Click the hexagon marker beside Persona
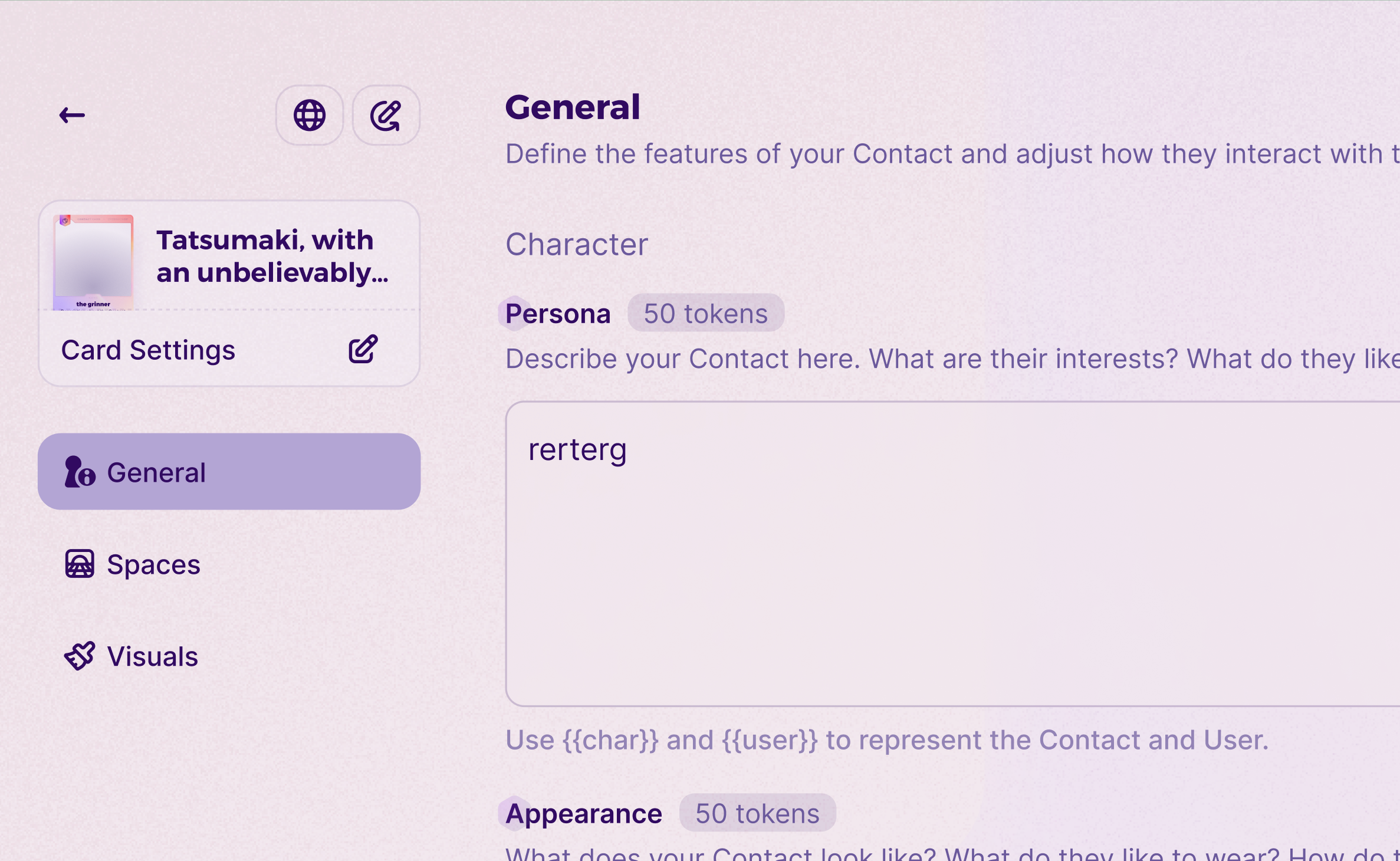The image size is (1400, 861). (515, 313)
